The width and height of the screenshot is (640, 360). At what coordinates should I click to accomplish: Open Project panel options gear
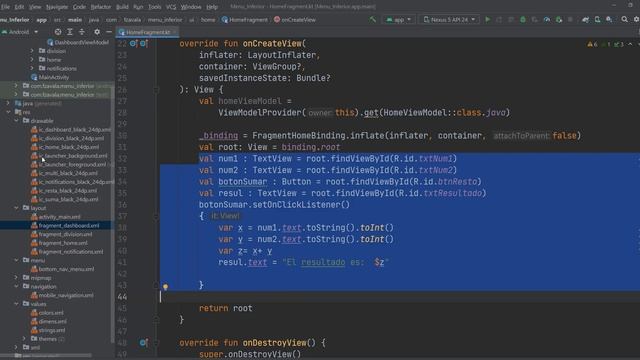click(97, 31)
